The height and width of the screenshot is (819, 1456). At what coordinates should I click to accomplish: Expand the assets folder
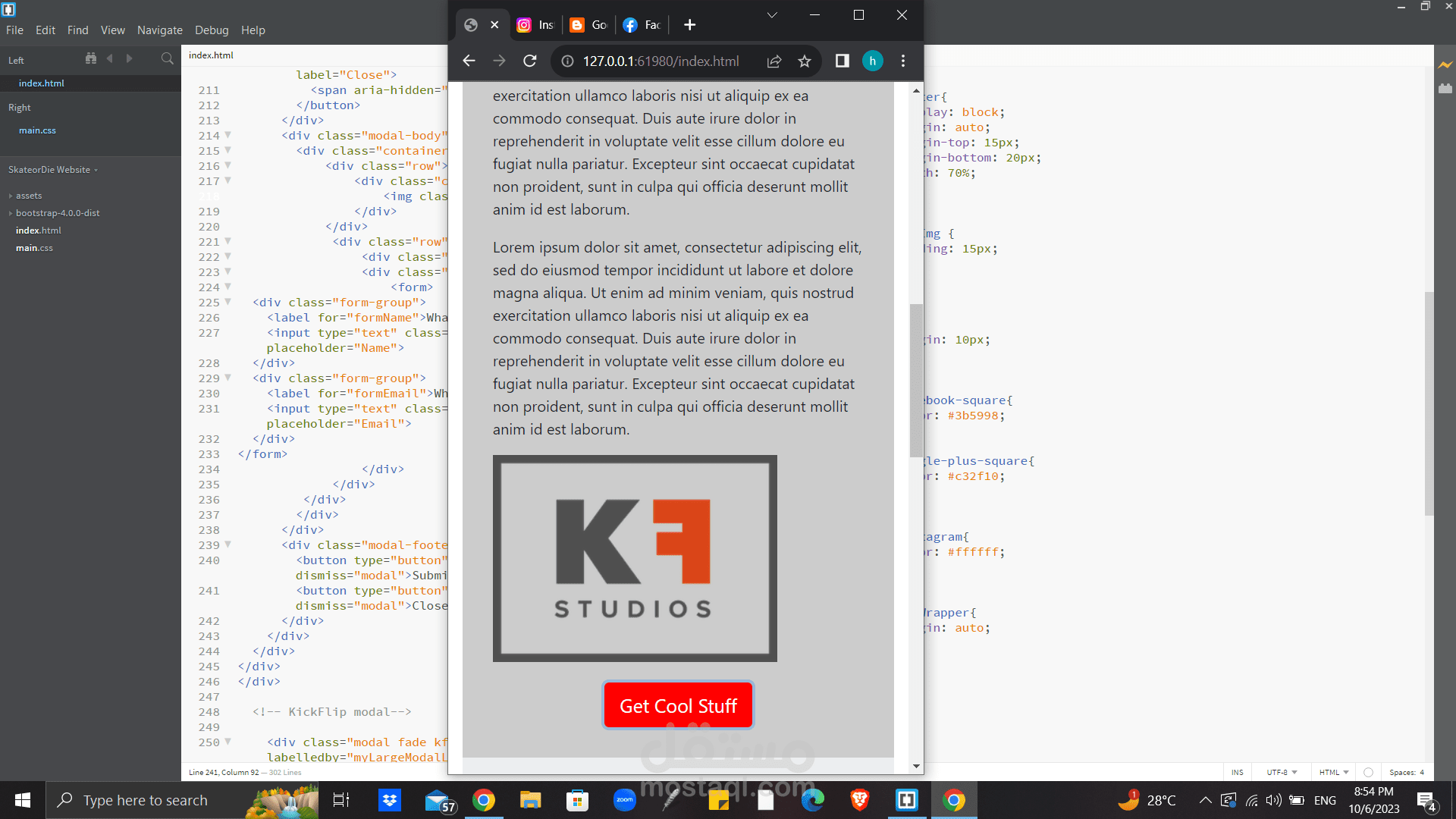point(29,196)
